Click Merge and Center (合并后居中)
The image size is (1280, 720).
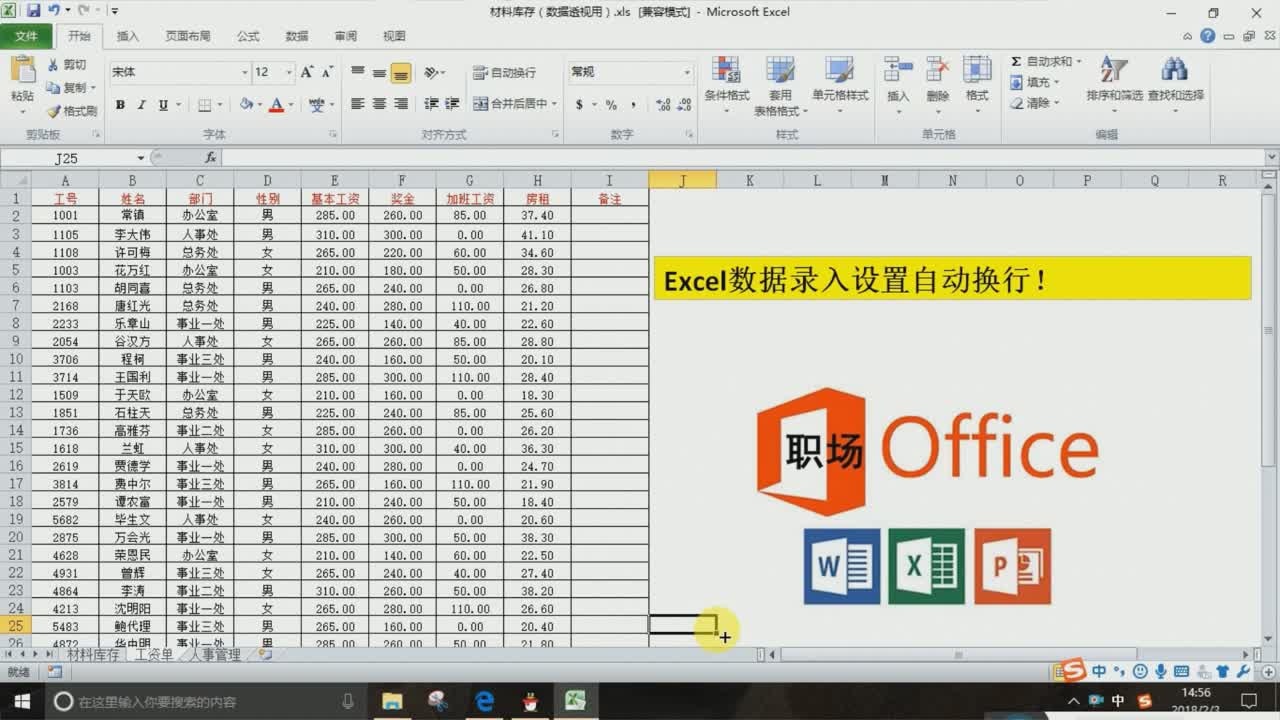coord(509,104)
